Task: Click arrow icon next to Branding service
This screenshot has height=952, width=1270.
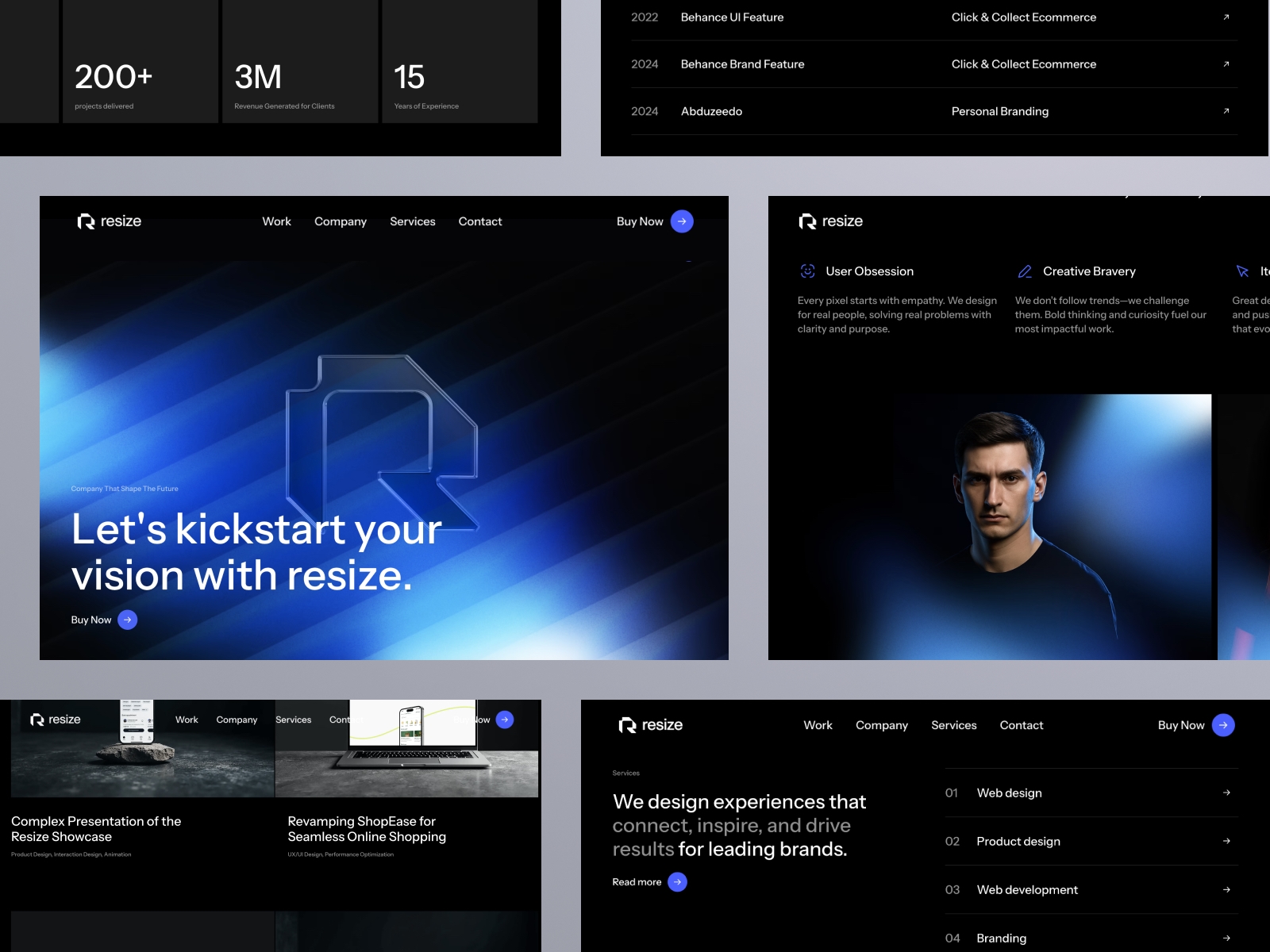Action: coord(1226,938)
